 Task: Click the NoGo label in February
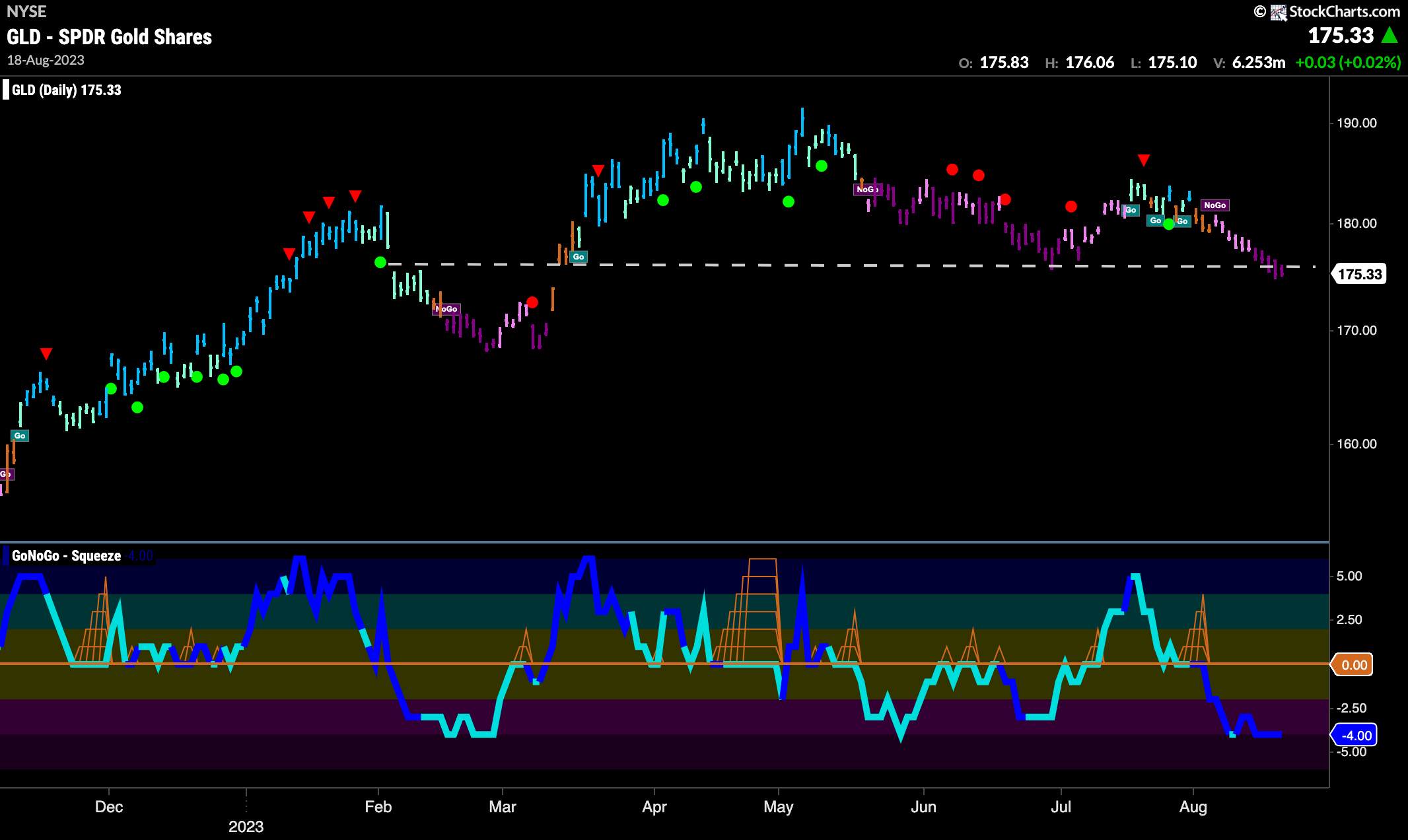click(x=447, y=308)
